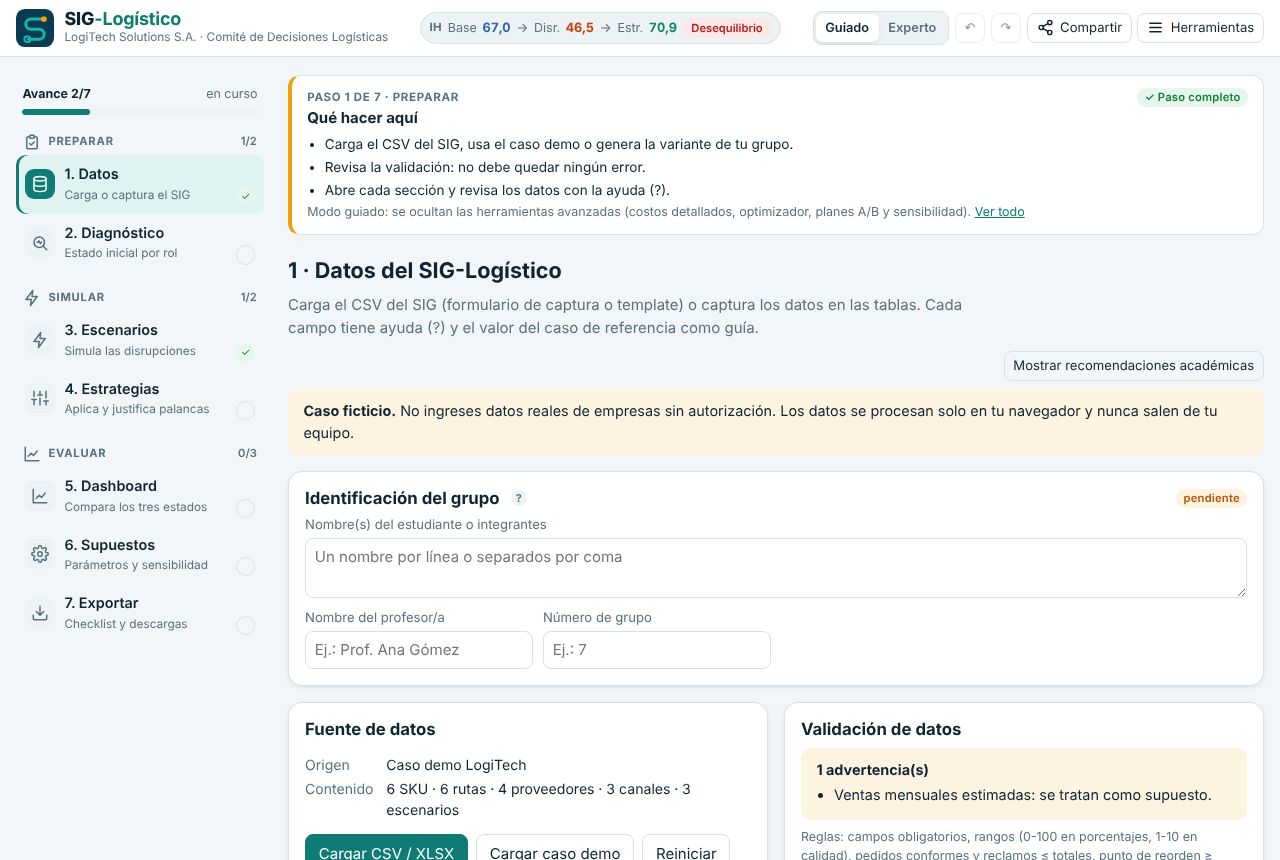Click the lightning icon for 3. Escenarios
Screen dimensions: 1280x860
[x=40, y=340]
